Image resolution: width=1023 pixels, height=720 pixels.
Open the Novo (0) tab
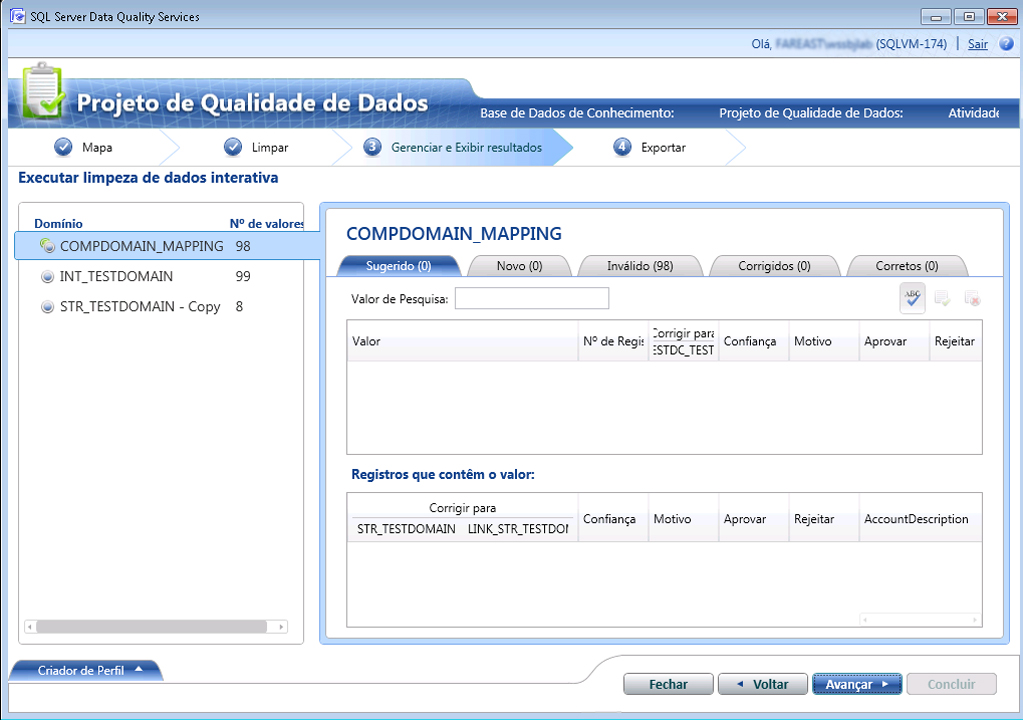click(519, 266)
